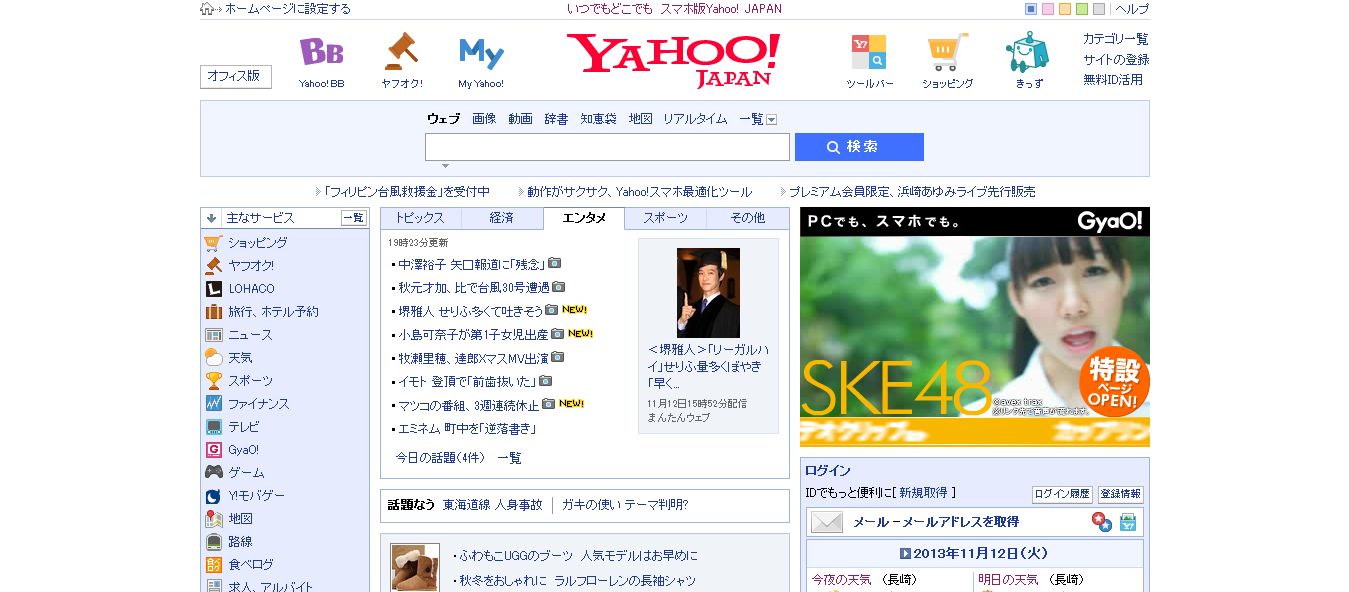Click the UGG boots thumbnail image
The width and height of the screenshot is (1349, 592).
[415, 568]
